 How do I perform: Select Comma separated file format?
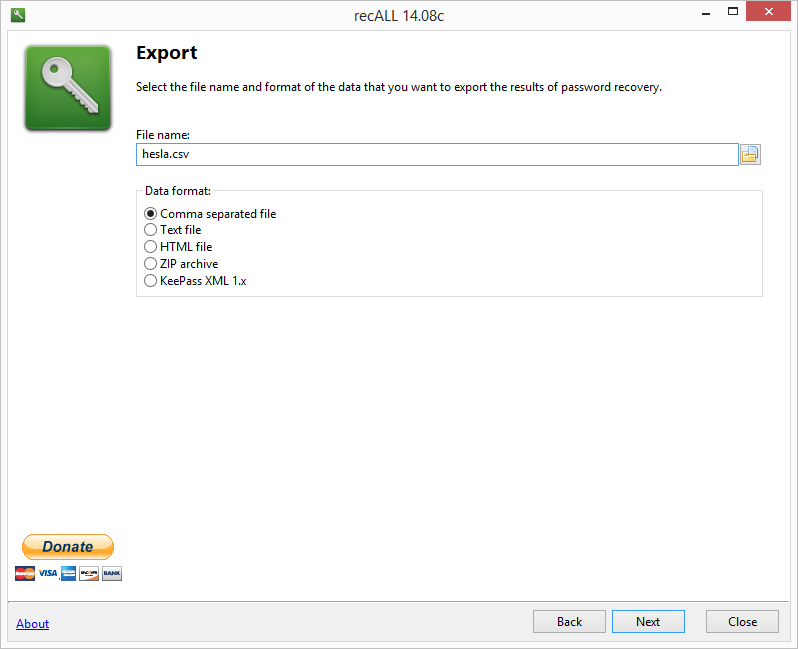[151, 213]
